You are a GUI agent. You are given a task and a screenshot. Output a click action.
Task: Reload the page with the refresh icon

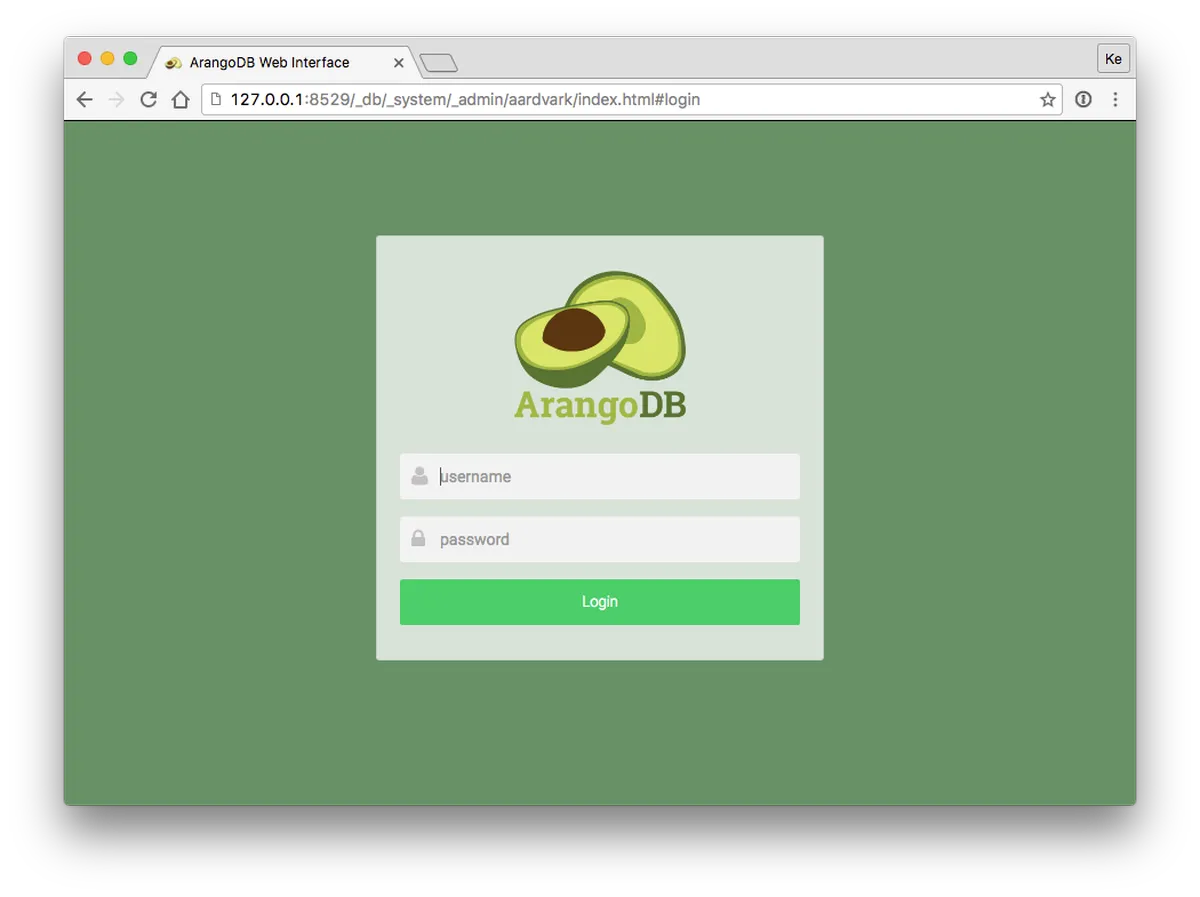148,100
